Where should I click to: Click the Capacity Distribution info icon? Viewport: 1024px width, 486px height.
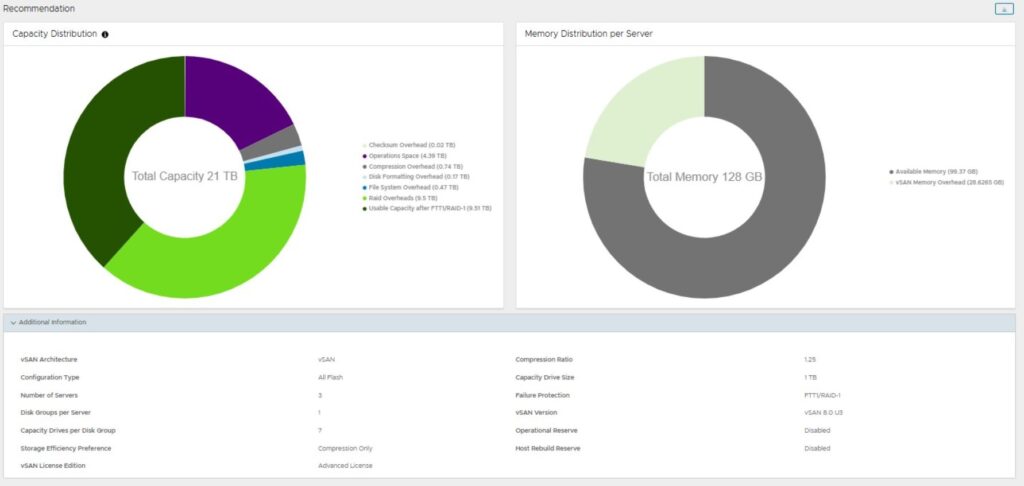(105, 34)
